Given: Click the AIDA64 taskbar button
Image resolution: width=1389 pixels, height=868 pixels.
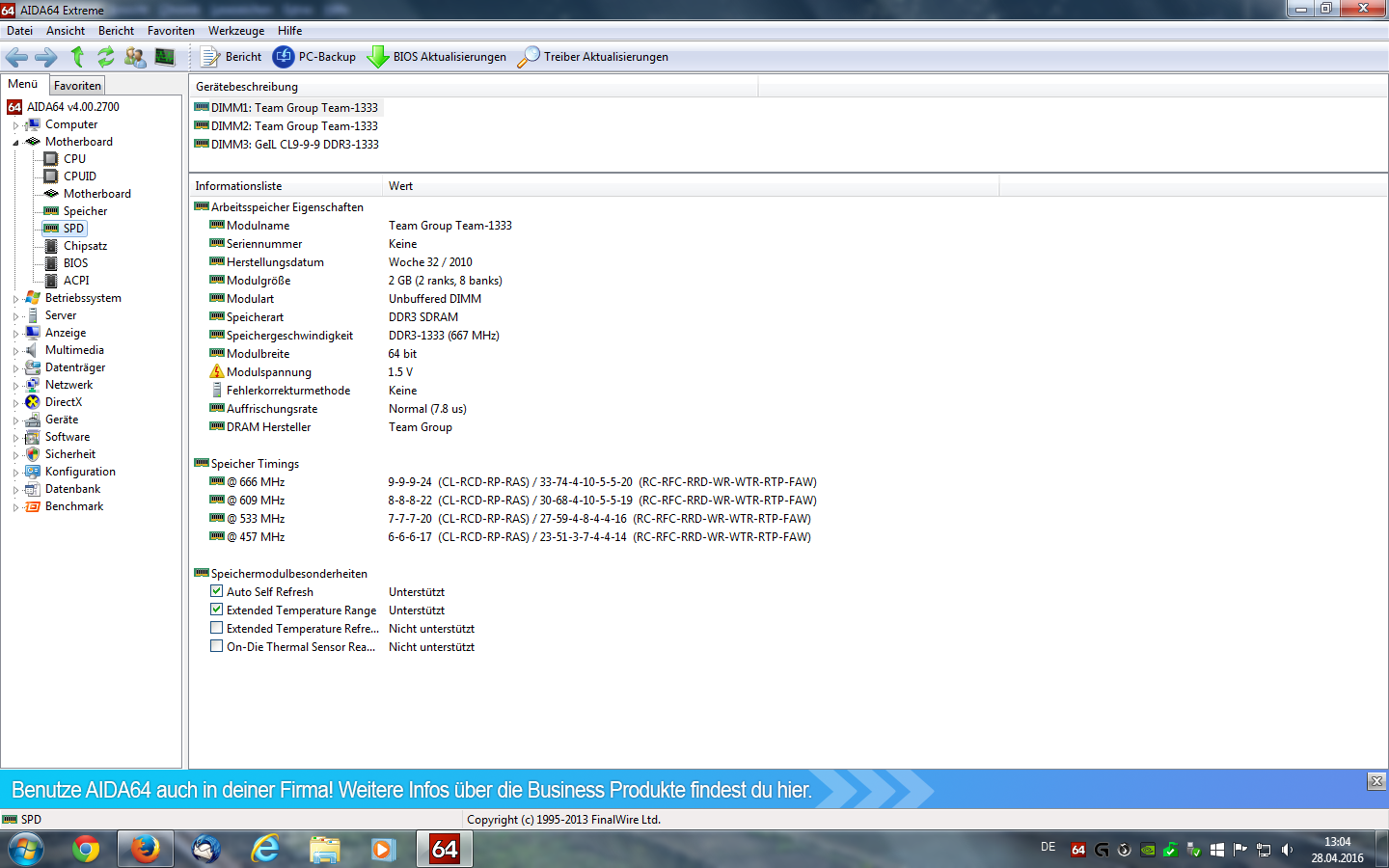Looking at the screenshot, I should 445,849.
